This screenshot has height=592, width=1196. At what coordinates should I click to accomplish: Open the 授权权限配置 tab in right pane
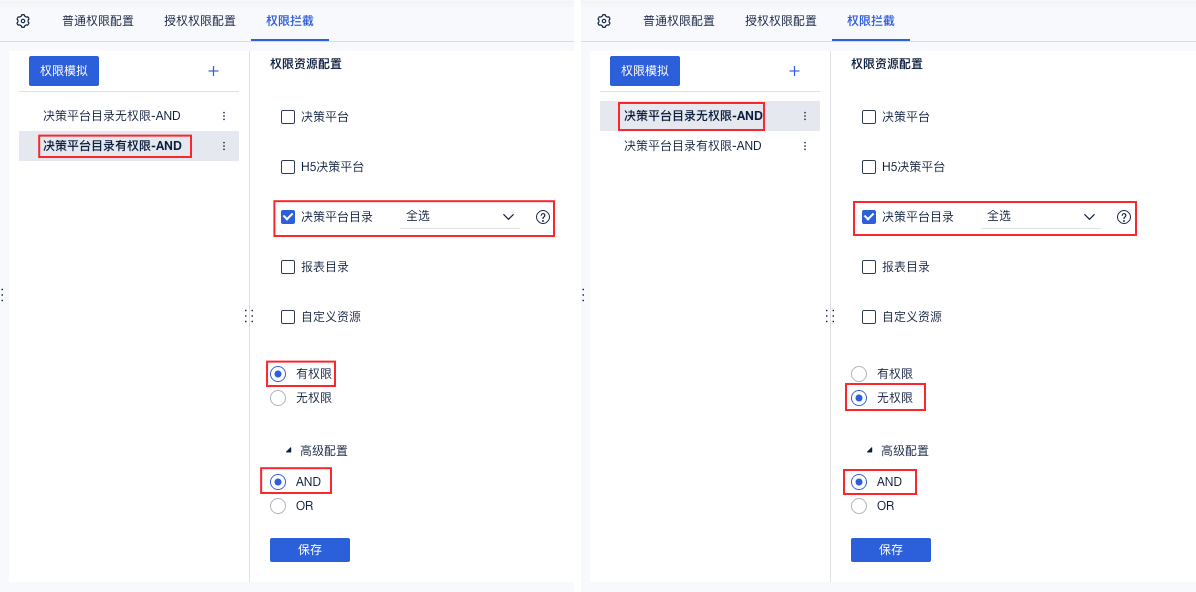click(781, 21)
